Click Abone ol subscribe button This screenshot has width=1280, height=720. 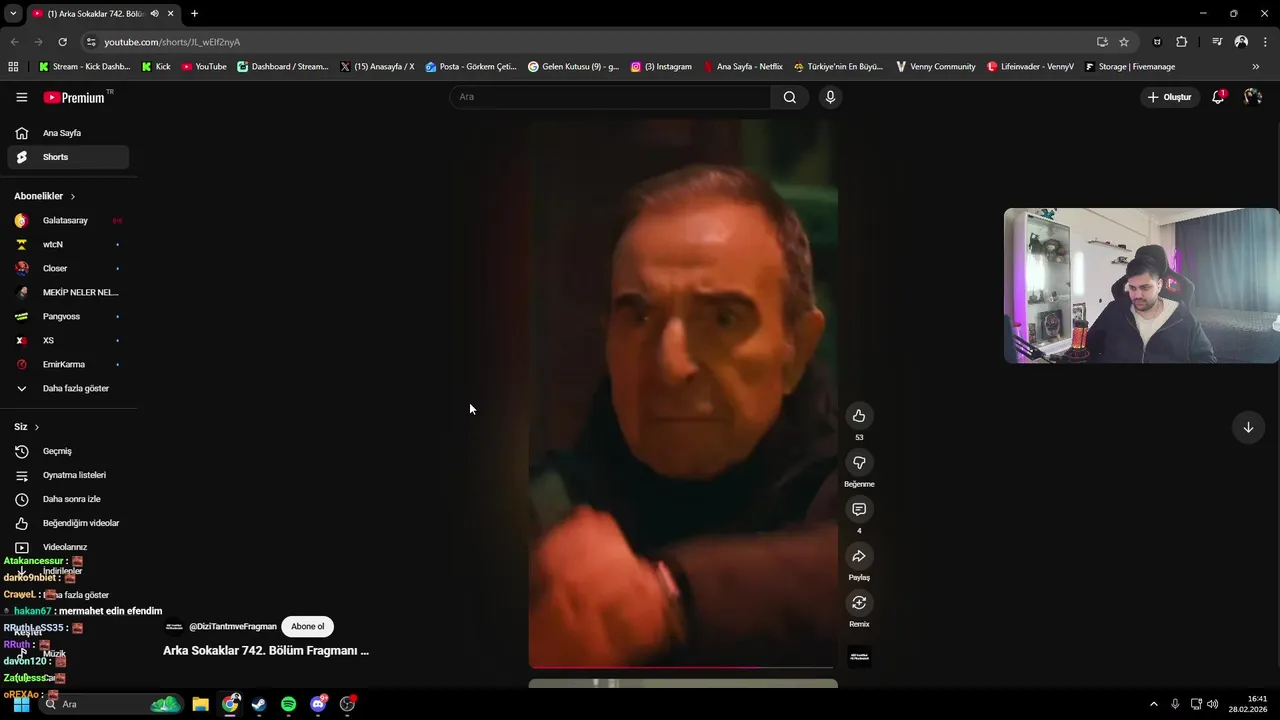pos(308,627)
